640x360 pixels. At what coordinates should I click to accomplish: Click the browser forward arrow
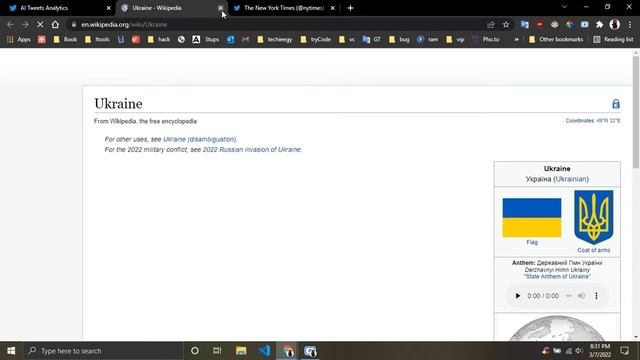pos(25,24)
